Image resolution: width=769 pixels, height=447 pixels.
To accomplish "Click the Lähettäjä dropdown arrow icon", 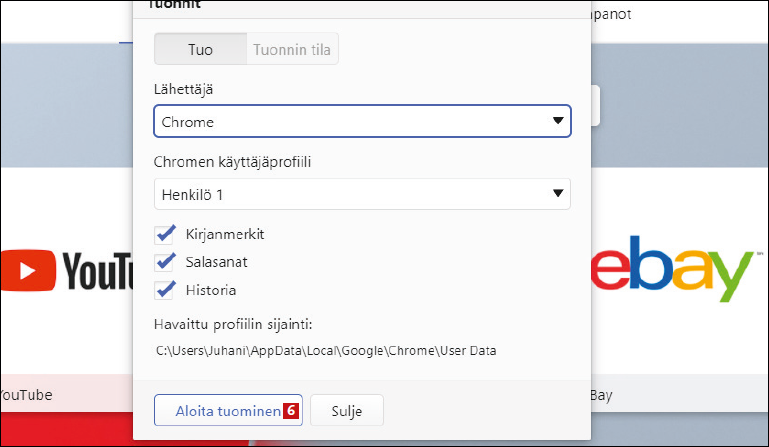I will pos(558,122).
